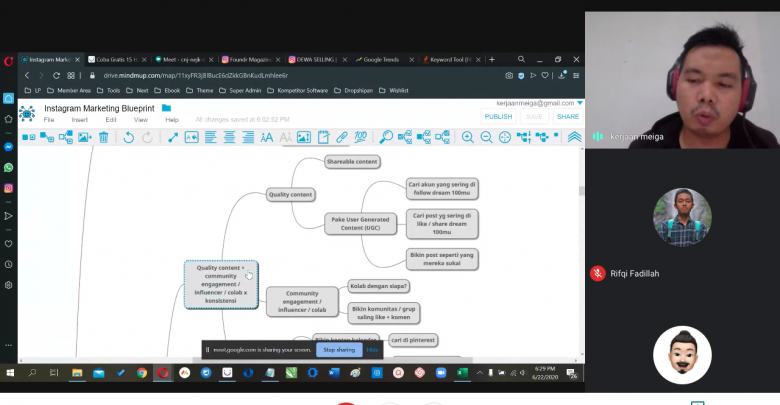The height and width of the screenshot is (405, 780).
Task: Zoom out of the mind map
Action: pyautogui.click(x=487, y=137)
